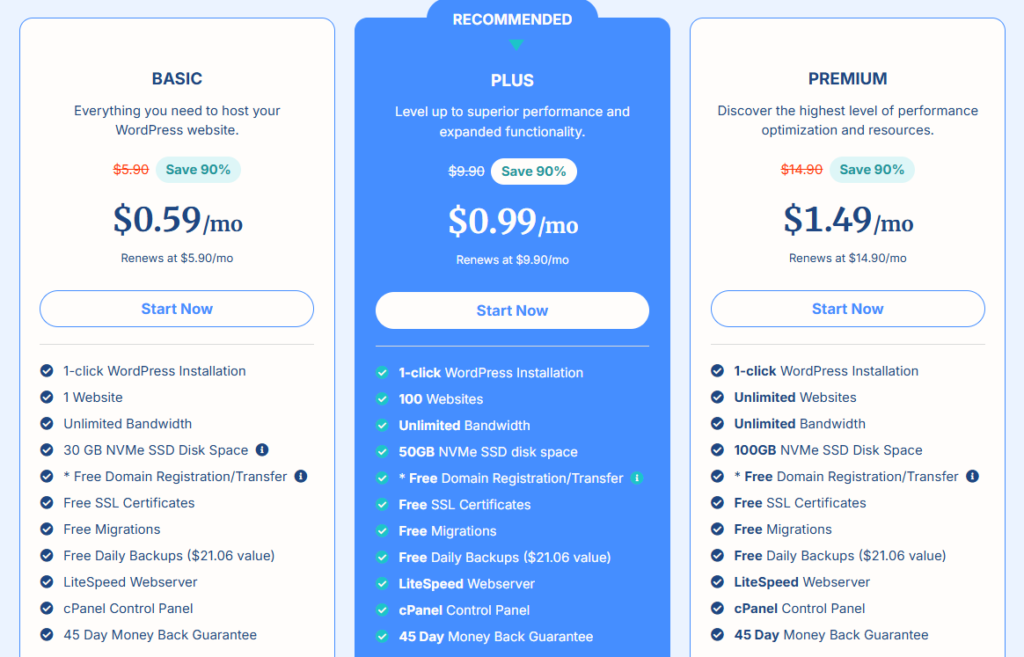The height and width of the screenshot is (657, 1024).
Task: Click the crossed-out $9.90 price in Plus
Action: point(466,171)
